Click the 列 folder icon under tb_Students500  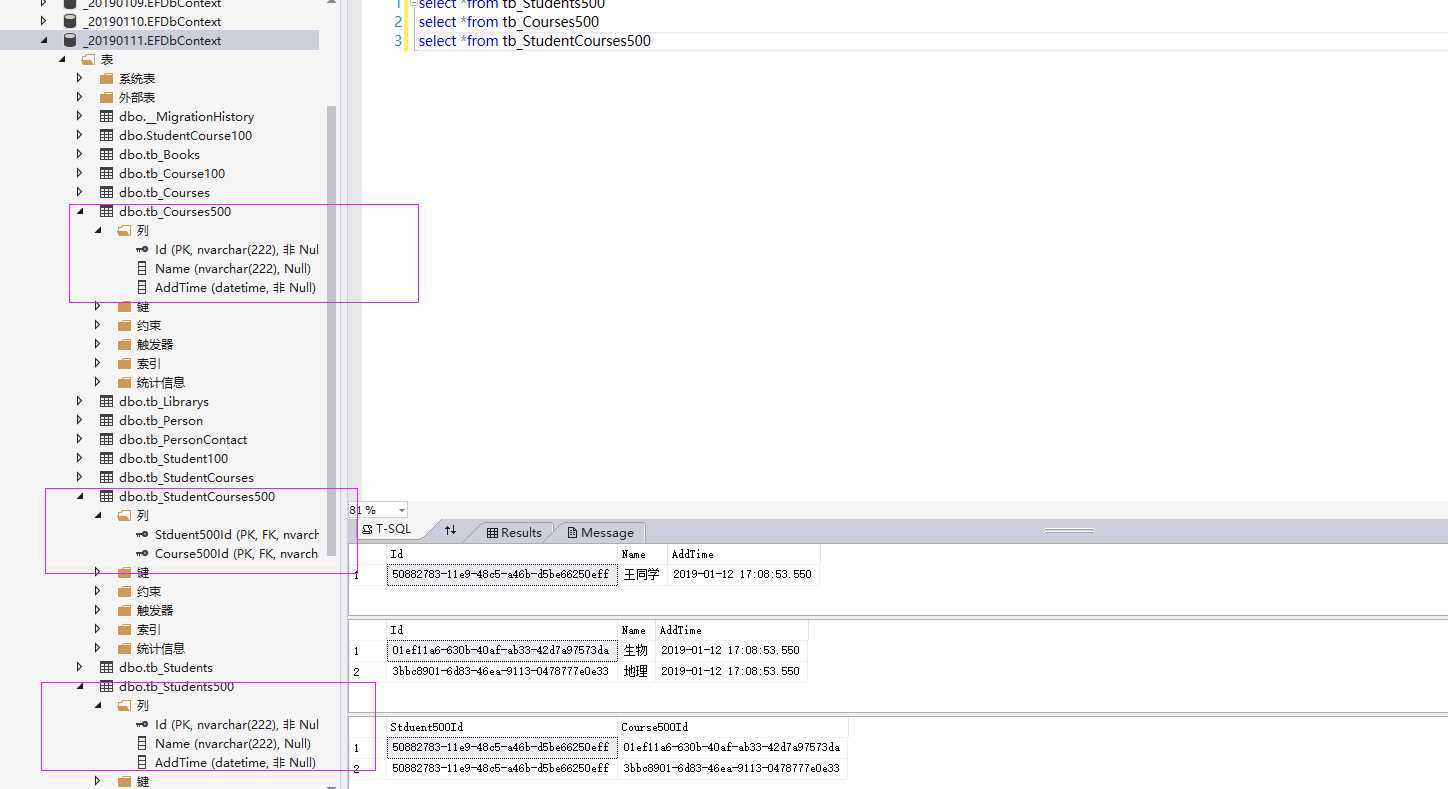point(125,706)
